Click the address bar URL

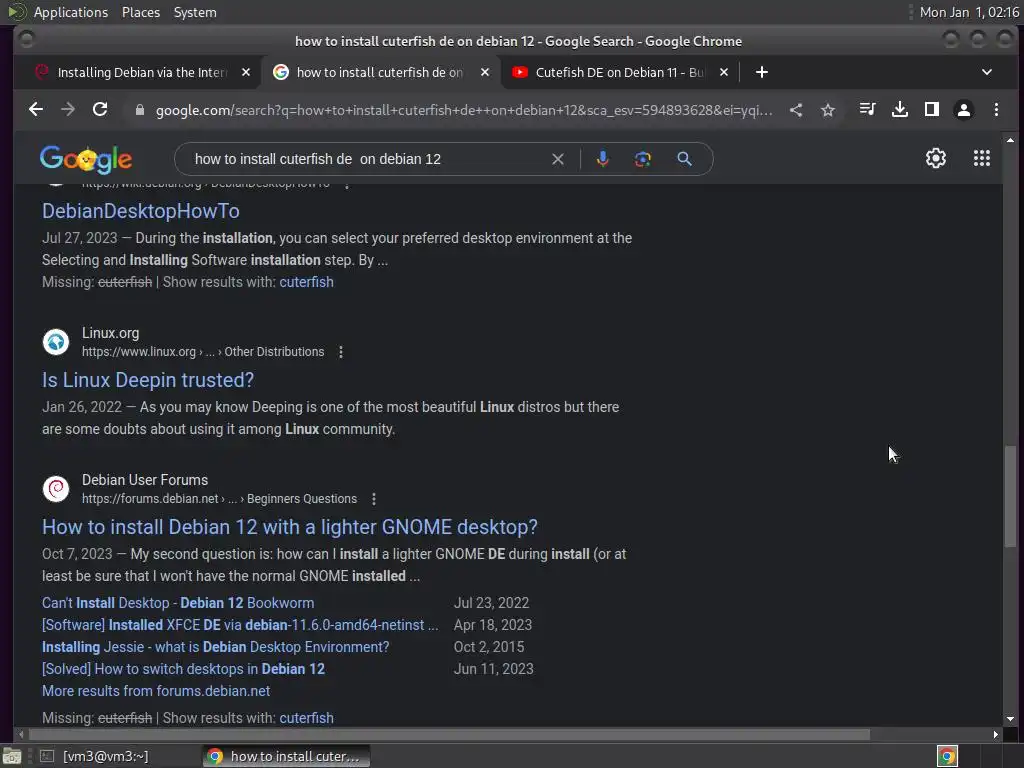tap(464, 110)
